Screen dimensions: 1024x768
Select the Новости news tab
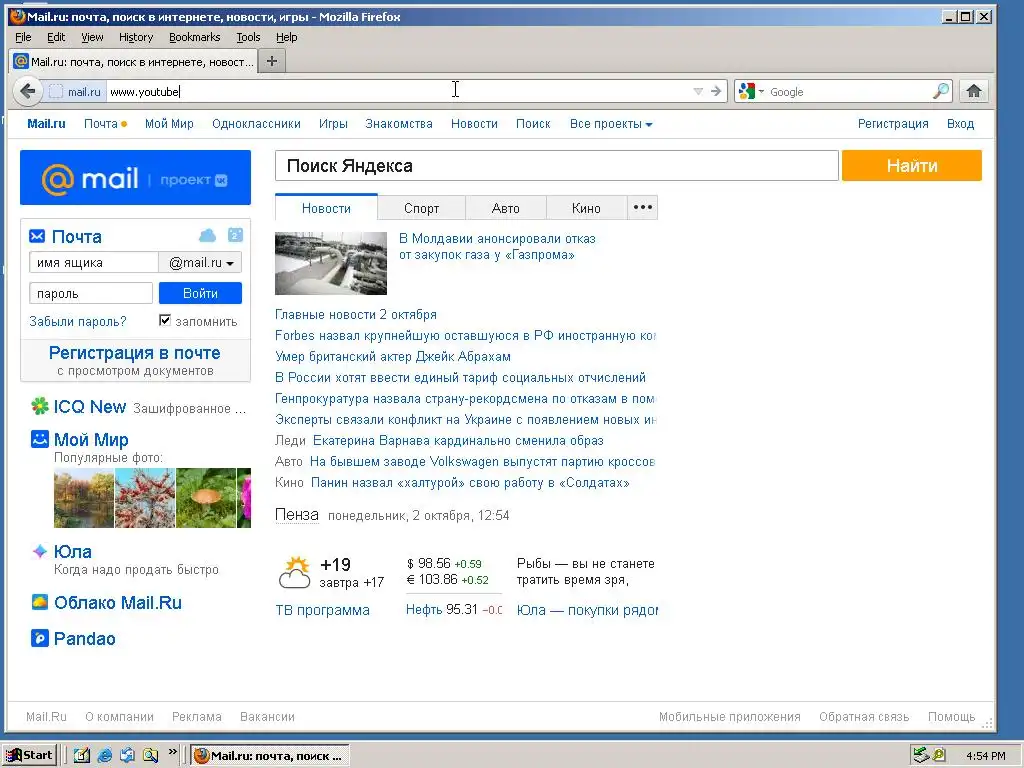click(x=326, y=208)
